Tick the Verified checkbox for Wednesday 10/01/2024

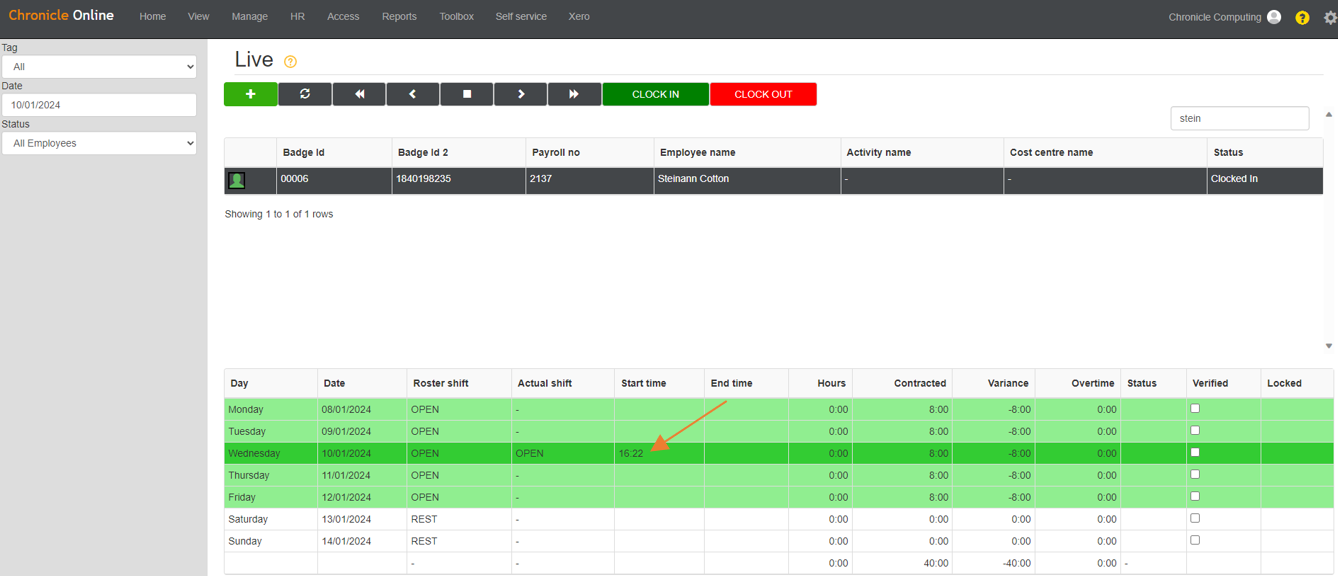coord(1193,453)
